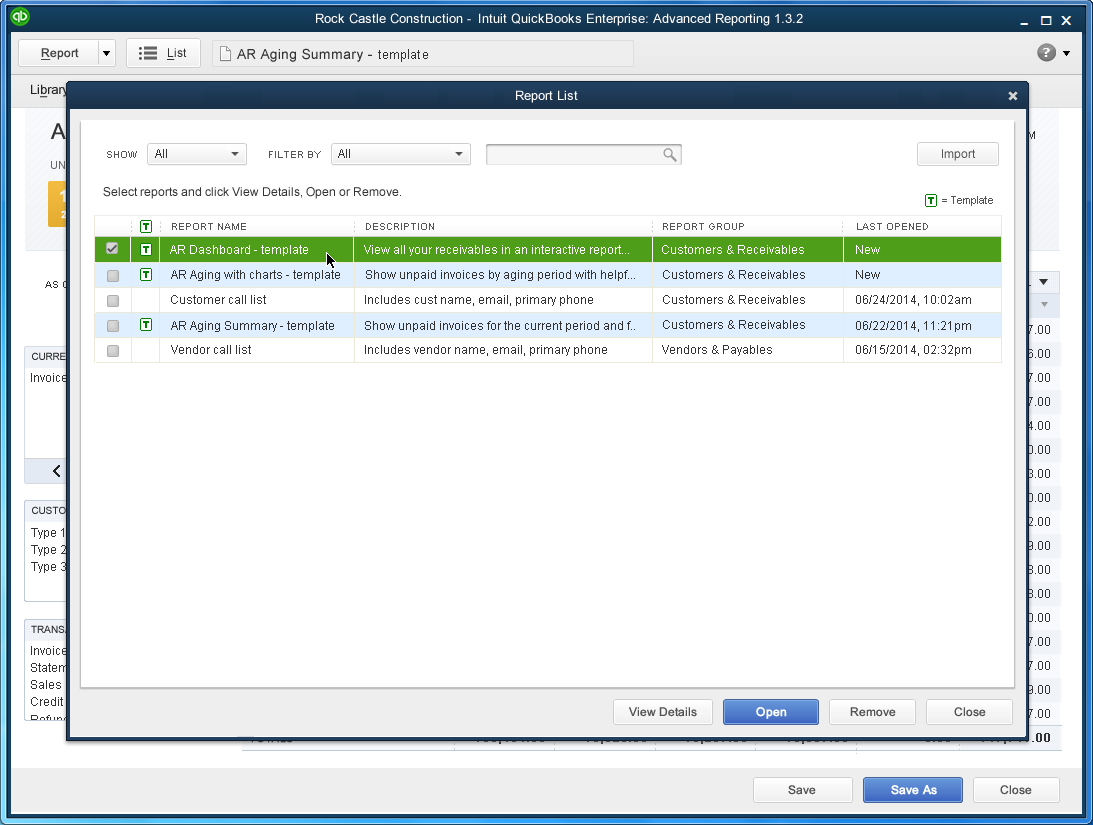Expand the Help dropdown arrow
This screenshot has width=1093, height=825.
click(x=1067, y=53)
